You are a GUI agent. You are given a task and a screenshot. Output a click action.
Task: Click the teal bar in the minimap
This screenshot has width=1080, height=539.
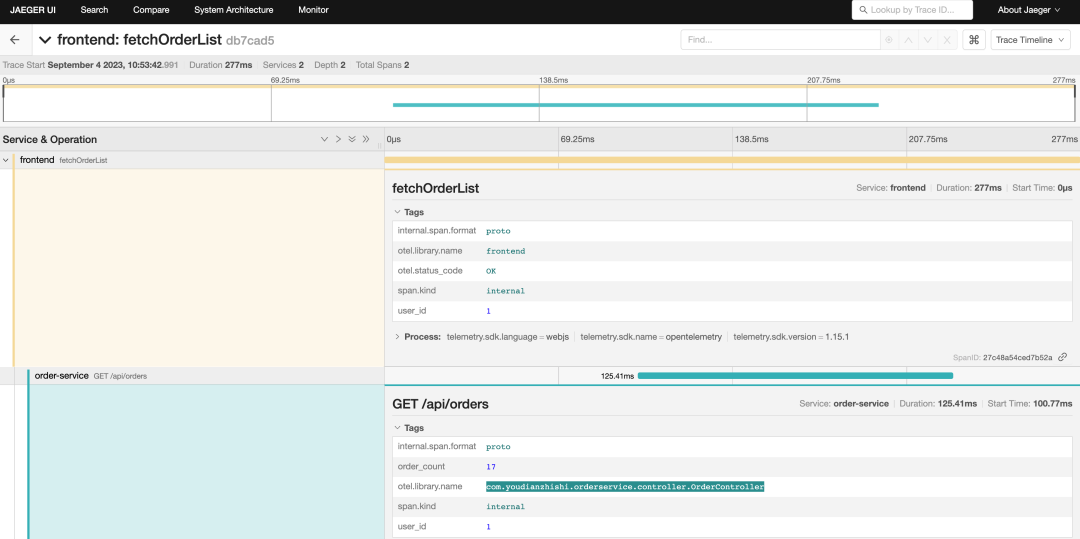(x=636, y=105)
